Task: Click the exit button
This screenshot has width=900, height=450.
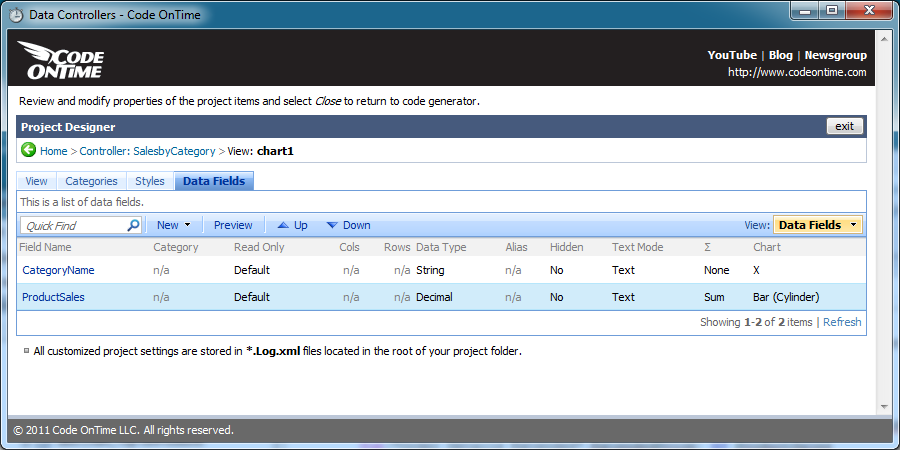Action: [x=844, y=126]
